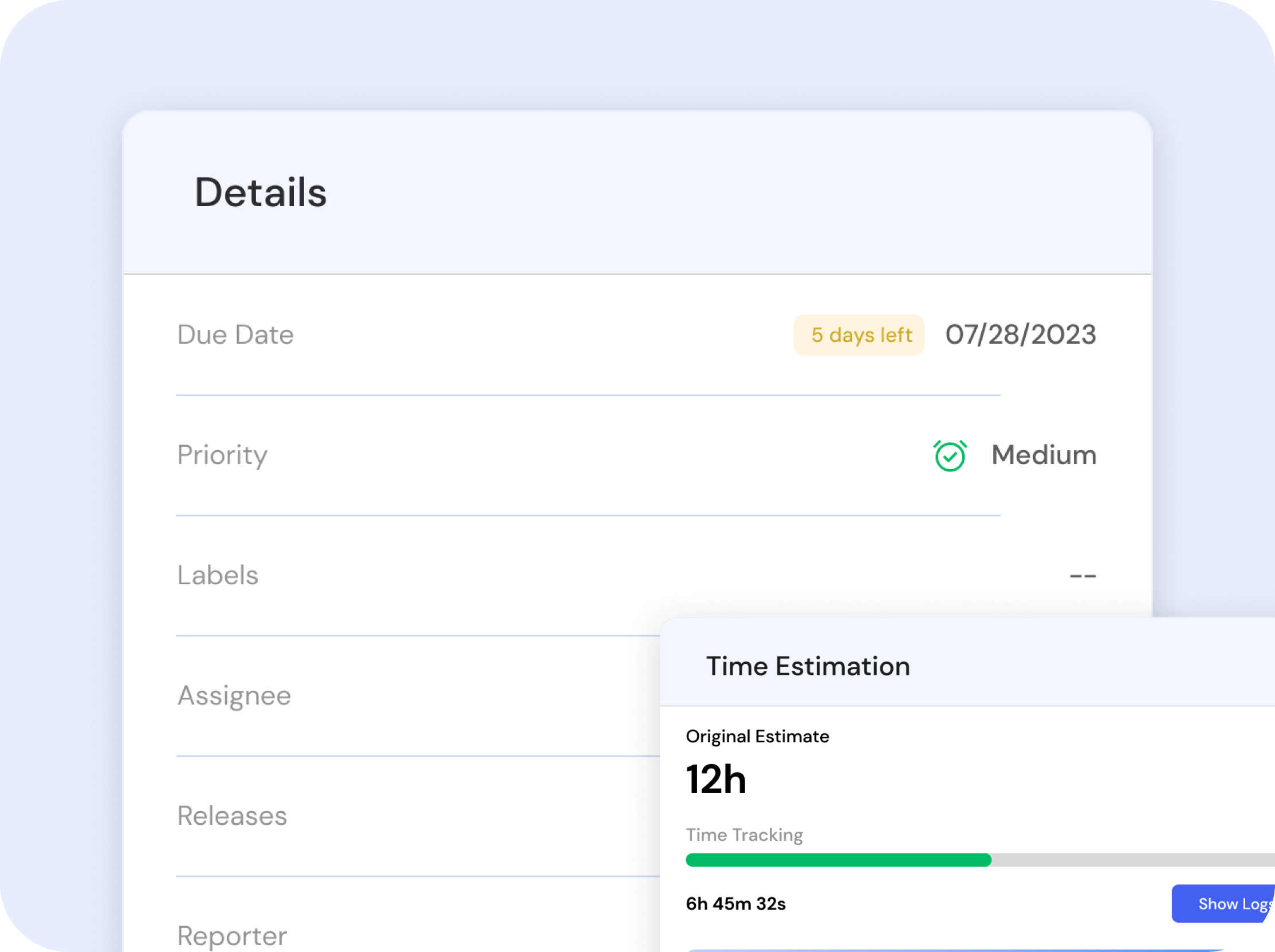Click the Time Tracking label

744,835
